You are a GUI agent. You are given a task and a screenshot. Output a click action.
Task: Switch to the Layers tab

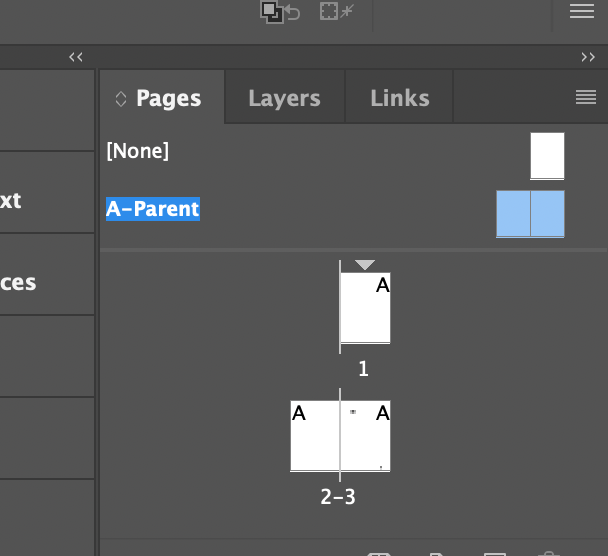(x=284, y=98)
